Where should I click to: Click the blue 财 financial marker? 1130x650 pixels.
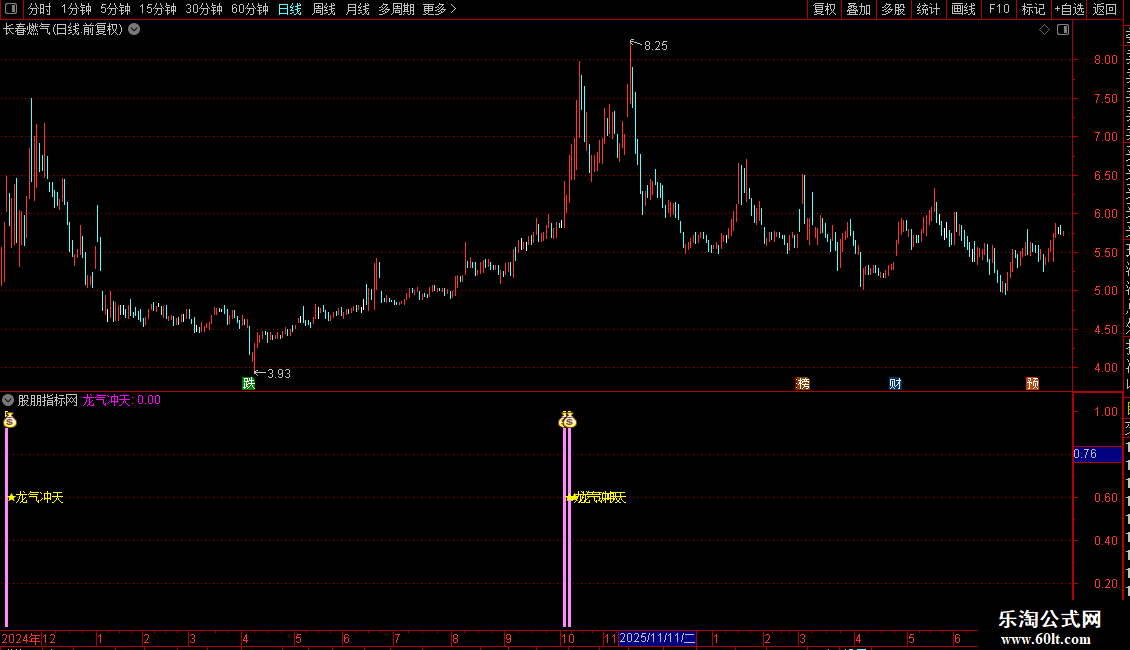[x=895, y=383]
